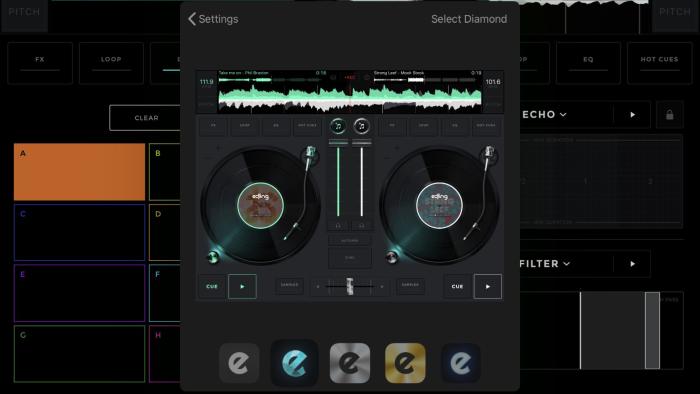Viewport: 700px width, 394px height.
Task: Select the dark grey skin icon
Action: (239, 363)
